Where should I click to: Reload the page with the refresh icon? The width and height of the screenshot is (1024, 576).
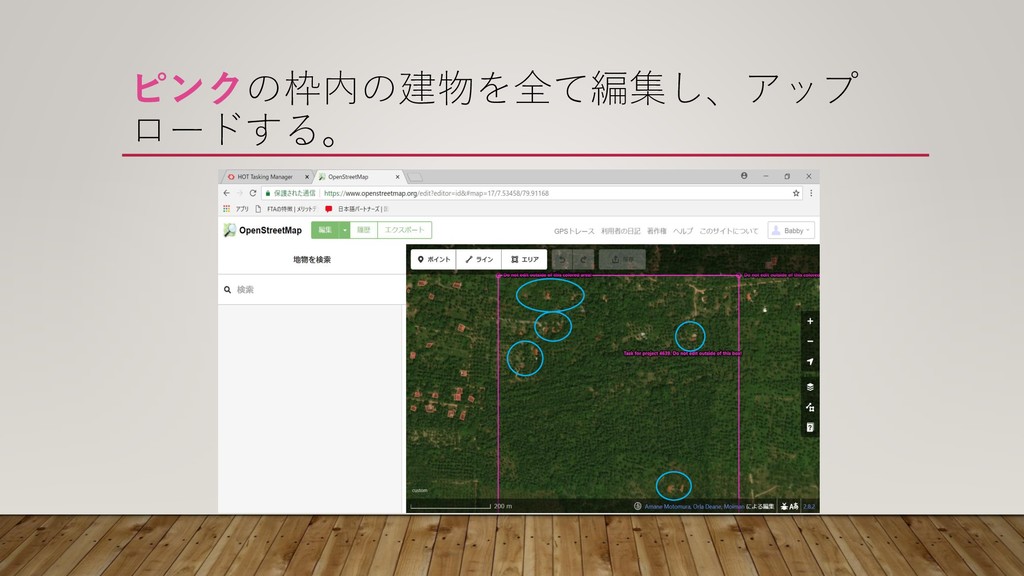pyautogui.click(x=253, y=193)
